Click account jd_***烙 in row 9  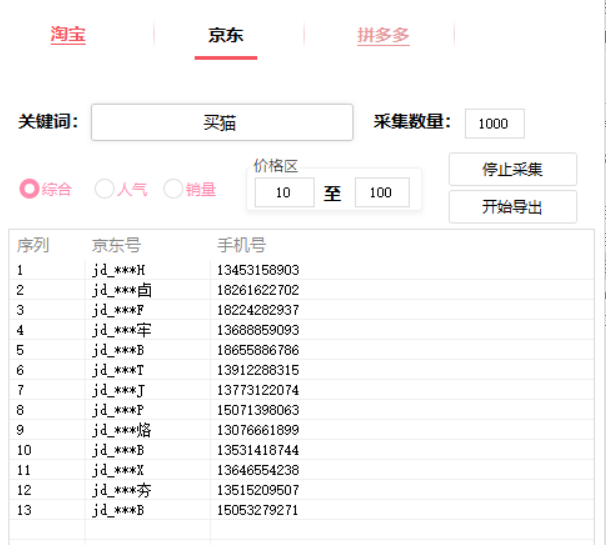(x=122, y=430)
